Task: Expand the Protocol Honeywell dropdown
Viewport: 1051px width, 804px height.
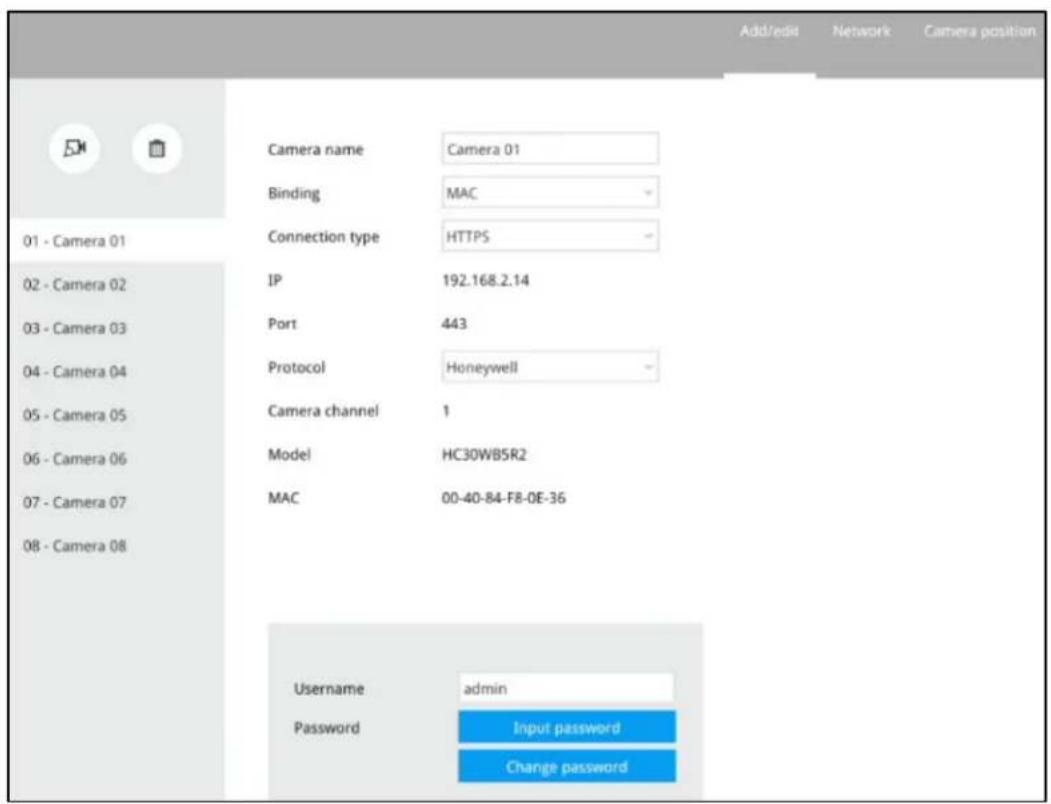Action: [550, 367]
